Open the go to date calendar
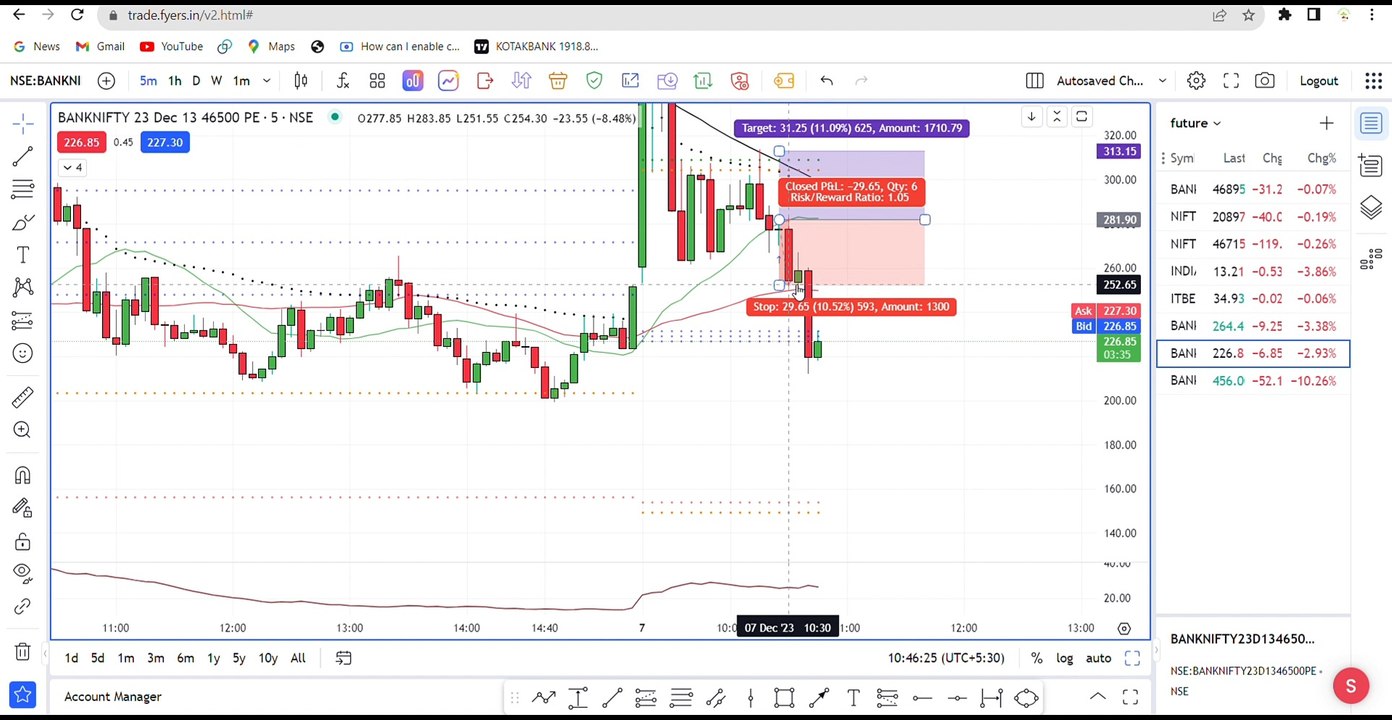The height and width of the screenshot is (720, 1392). click(x=343, y=658)
